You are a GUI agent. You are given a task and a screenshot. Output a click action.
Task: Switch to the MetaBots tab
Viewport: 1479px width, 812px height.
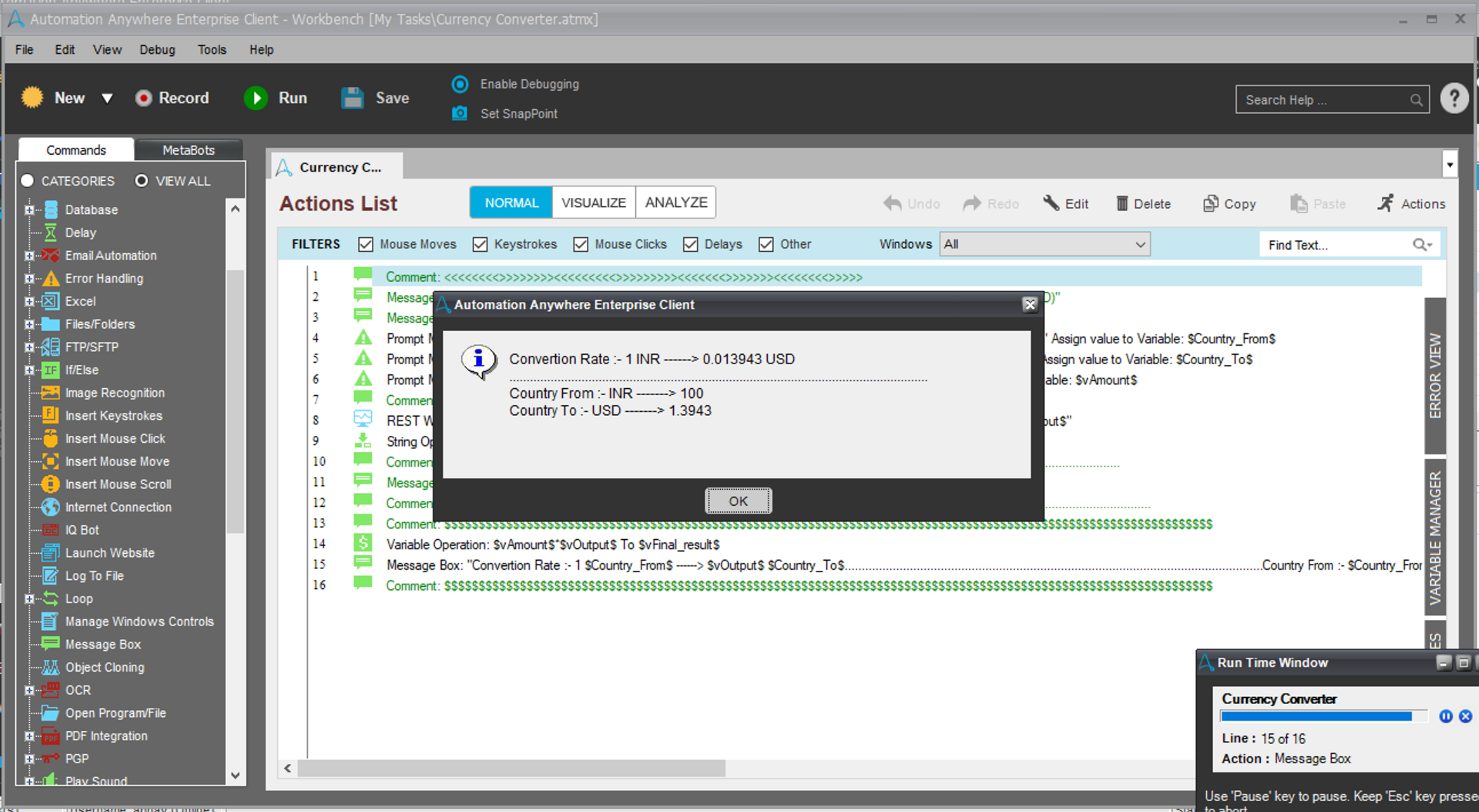(188, 150)
